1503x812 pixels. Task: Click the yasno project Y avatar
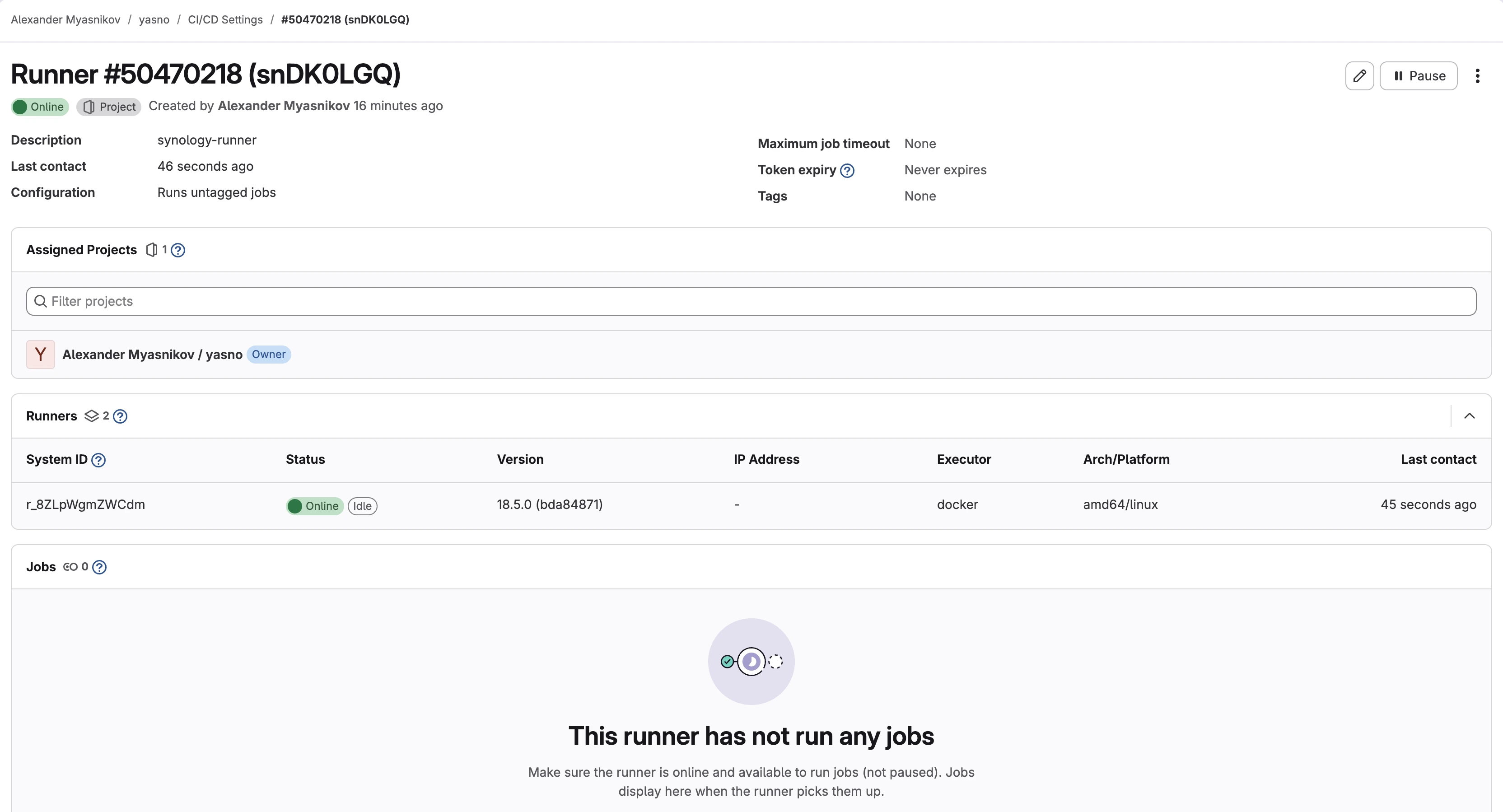click(x=40, y=355)
